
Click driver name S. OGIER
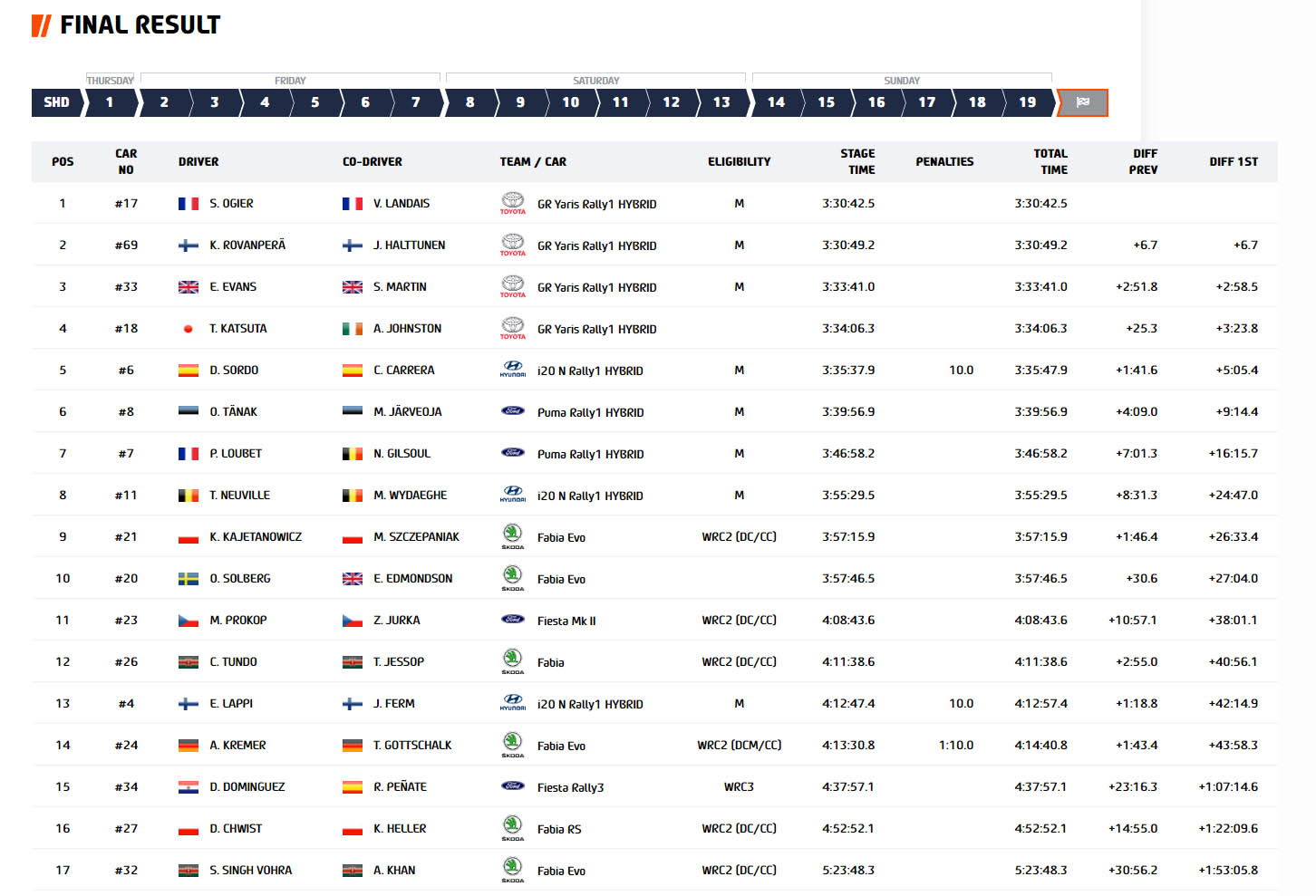(231, 204)
